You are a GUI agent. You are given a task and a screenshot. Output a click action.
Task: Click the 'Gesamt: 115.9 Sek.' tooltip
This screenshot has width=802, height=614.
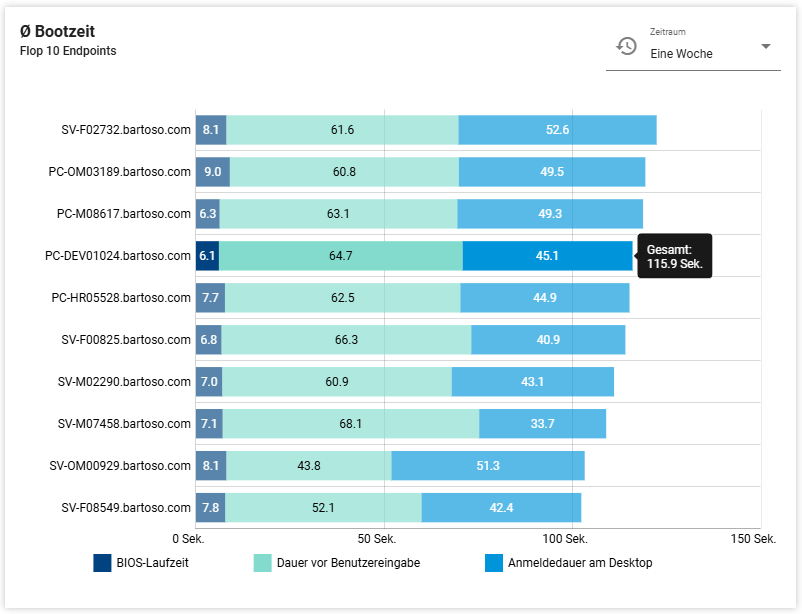(x=674, y=256)
